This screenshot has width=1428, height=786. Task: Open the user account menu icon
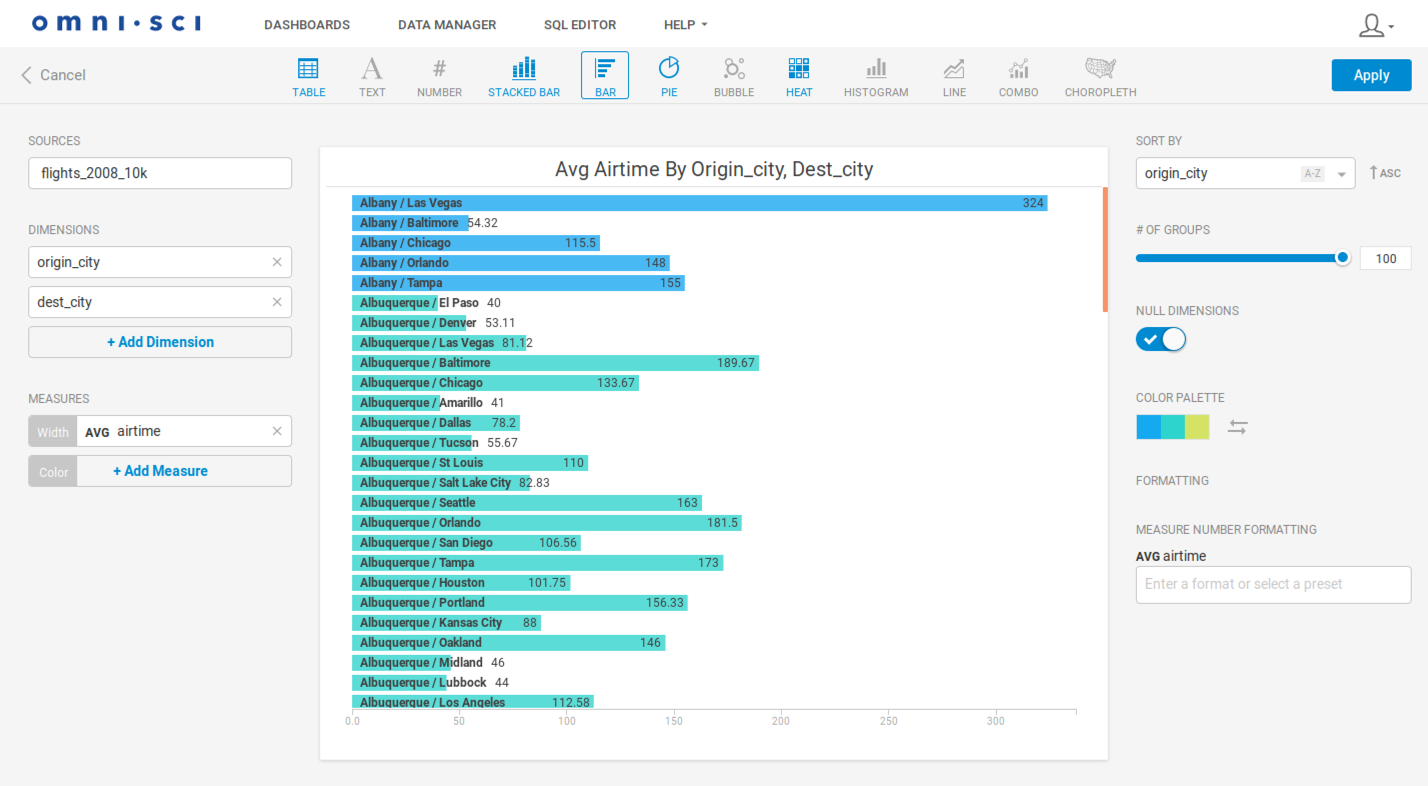[1376, 25]
